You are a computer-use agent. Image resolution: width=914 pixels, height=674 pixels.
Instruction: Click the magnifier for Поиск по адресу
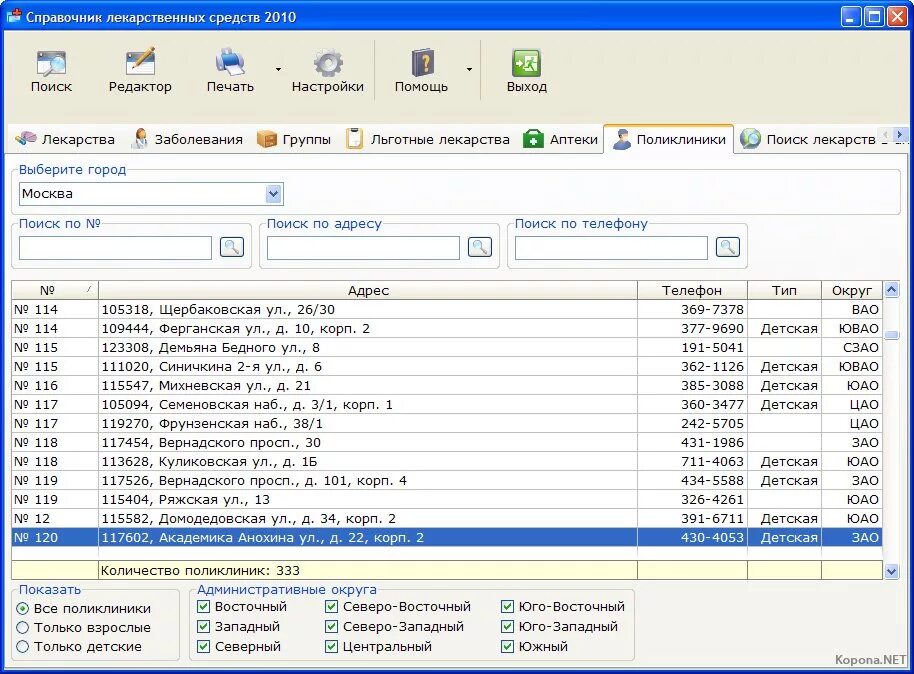(x=480, y=247)
